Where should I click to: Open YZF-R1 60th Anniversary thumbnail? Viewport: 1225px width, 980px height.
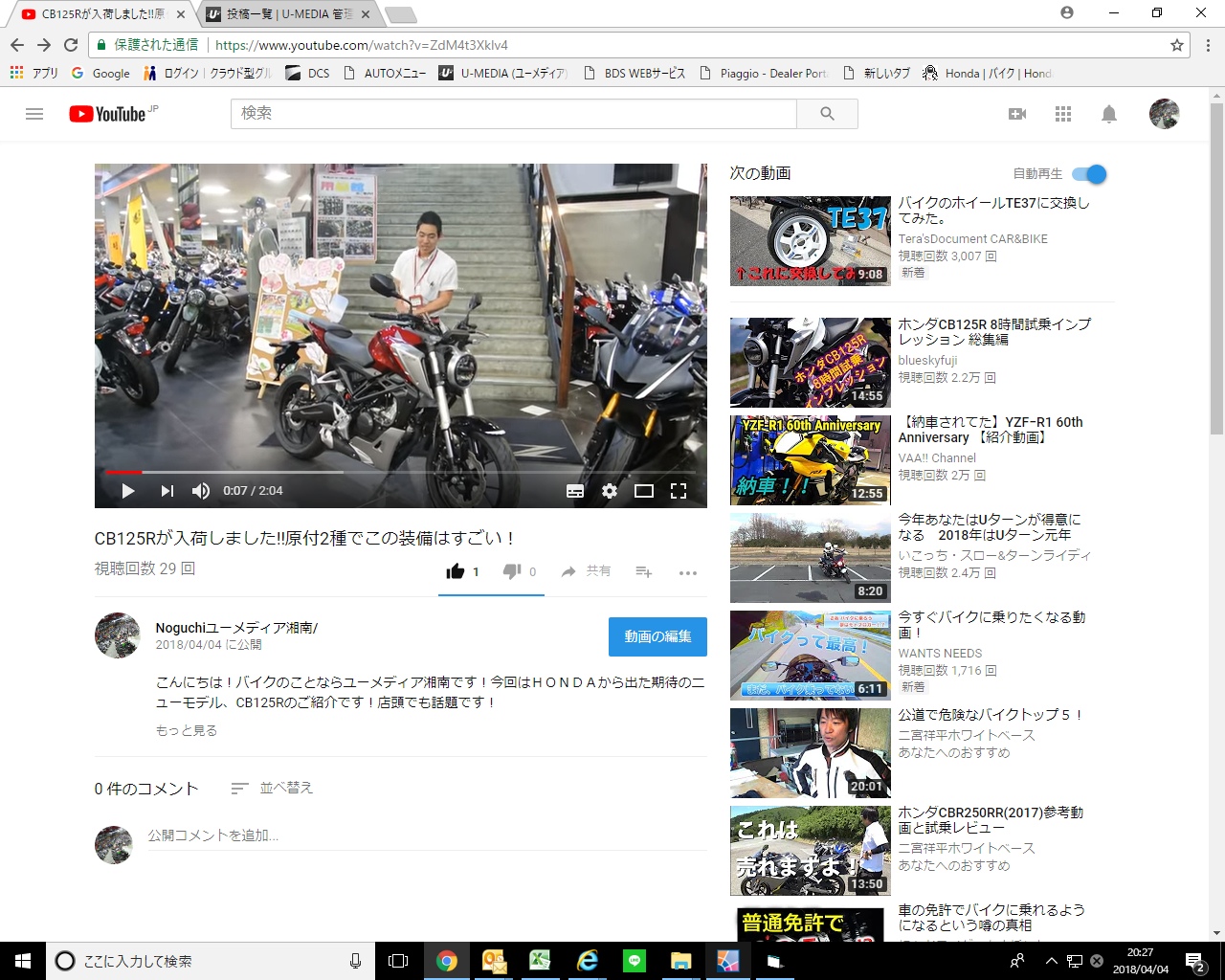click(x=810, y=460)
